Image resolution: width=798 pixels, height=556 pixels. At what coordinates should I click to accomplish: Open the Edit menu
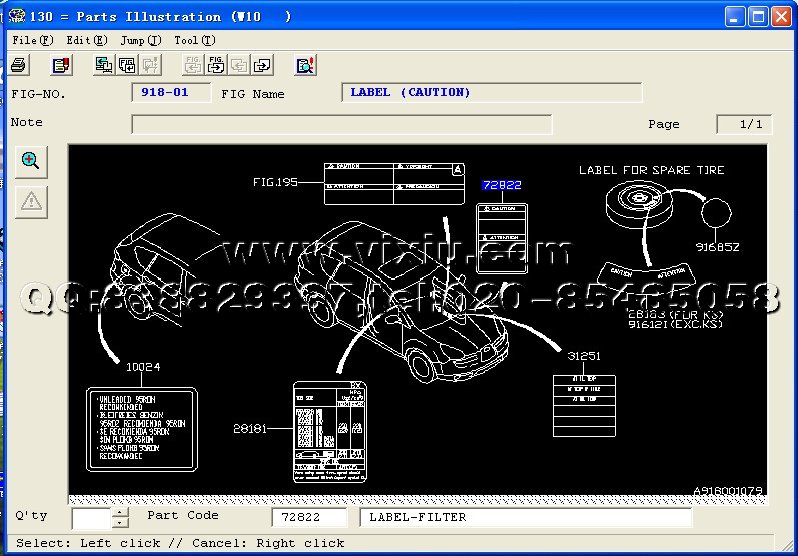click(86, 40)
